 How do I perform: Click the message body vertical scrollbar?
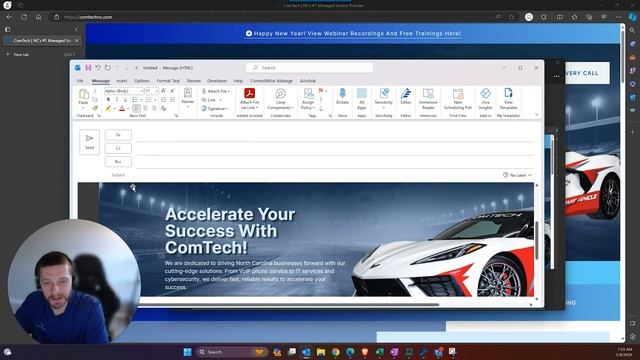pos(536,240)
